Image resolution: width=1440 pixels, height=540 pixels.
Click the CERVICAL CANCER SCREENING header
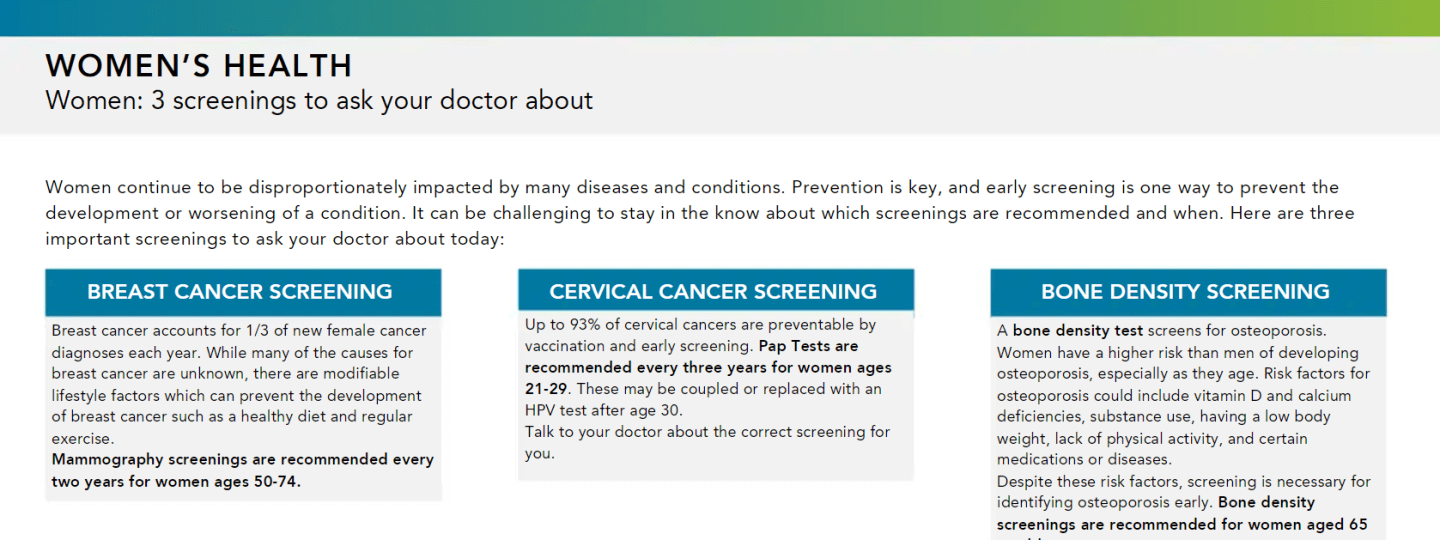715,292
